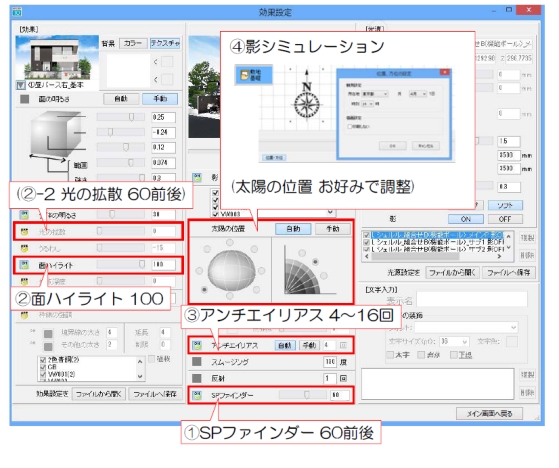Save effect settings with ファイルへ保存

155,394
